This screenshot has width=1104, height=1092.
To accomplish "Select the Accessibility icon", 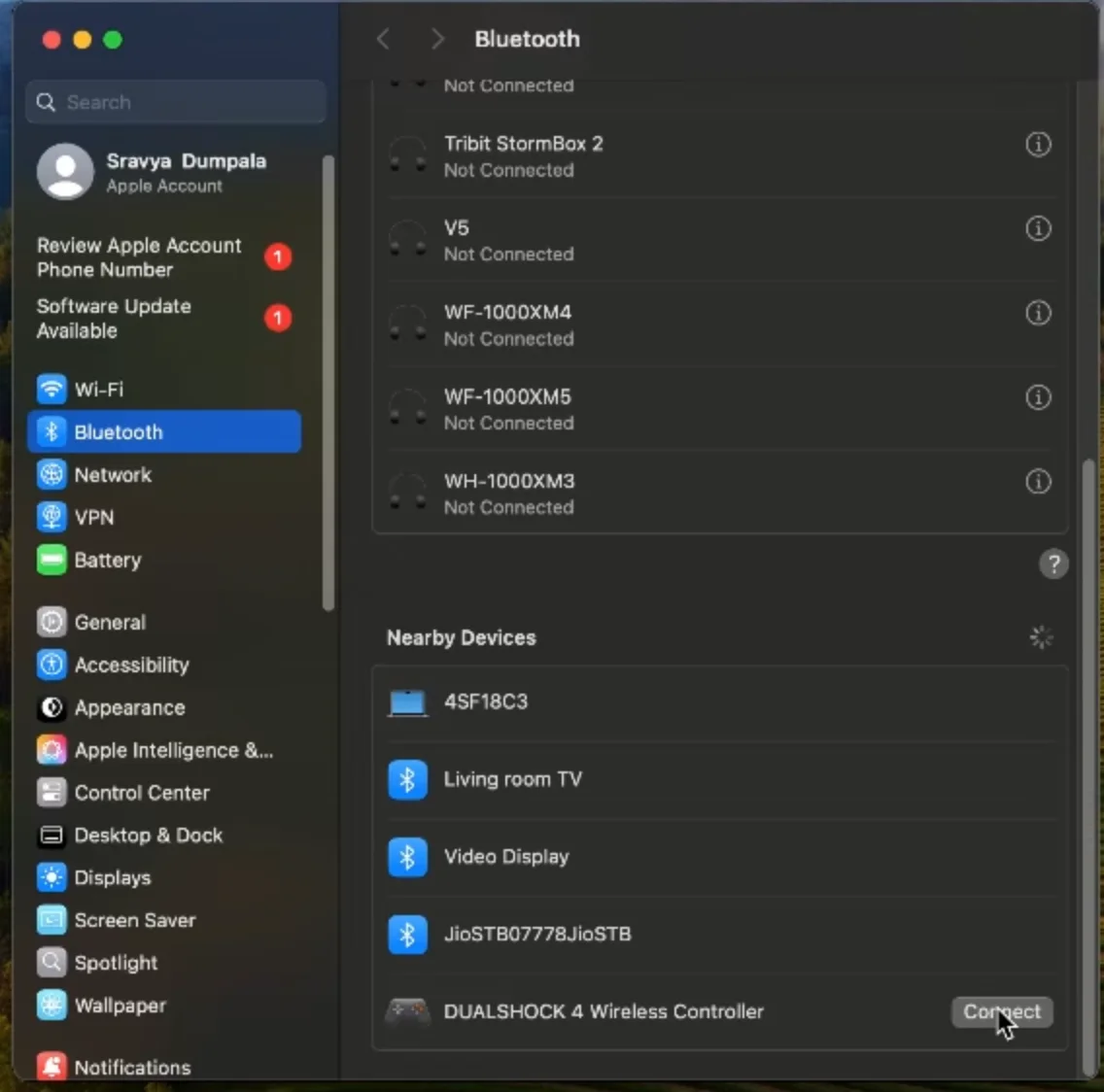I will [x=52, y=665].
